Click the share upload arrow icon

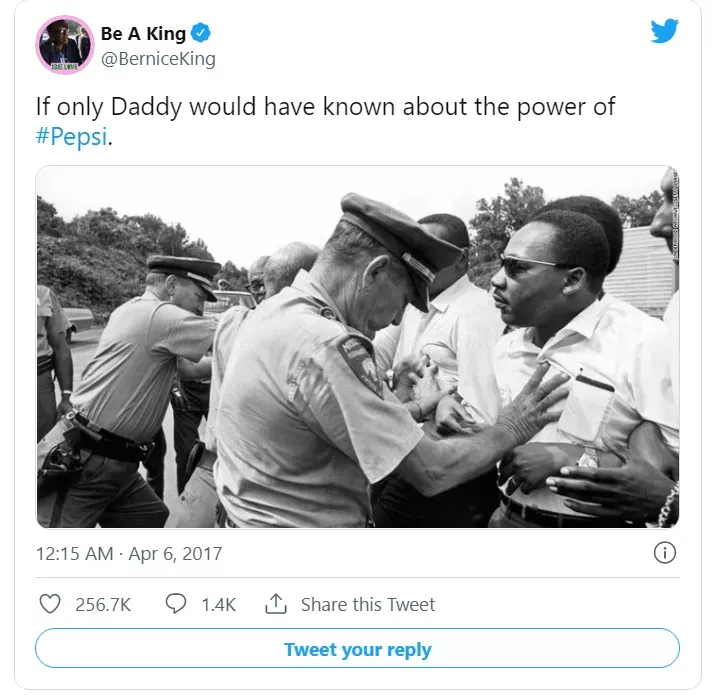pyautogui.click(x=276, y=604)
